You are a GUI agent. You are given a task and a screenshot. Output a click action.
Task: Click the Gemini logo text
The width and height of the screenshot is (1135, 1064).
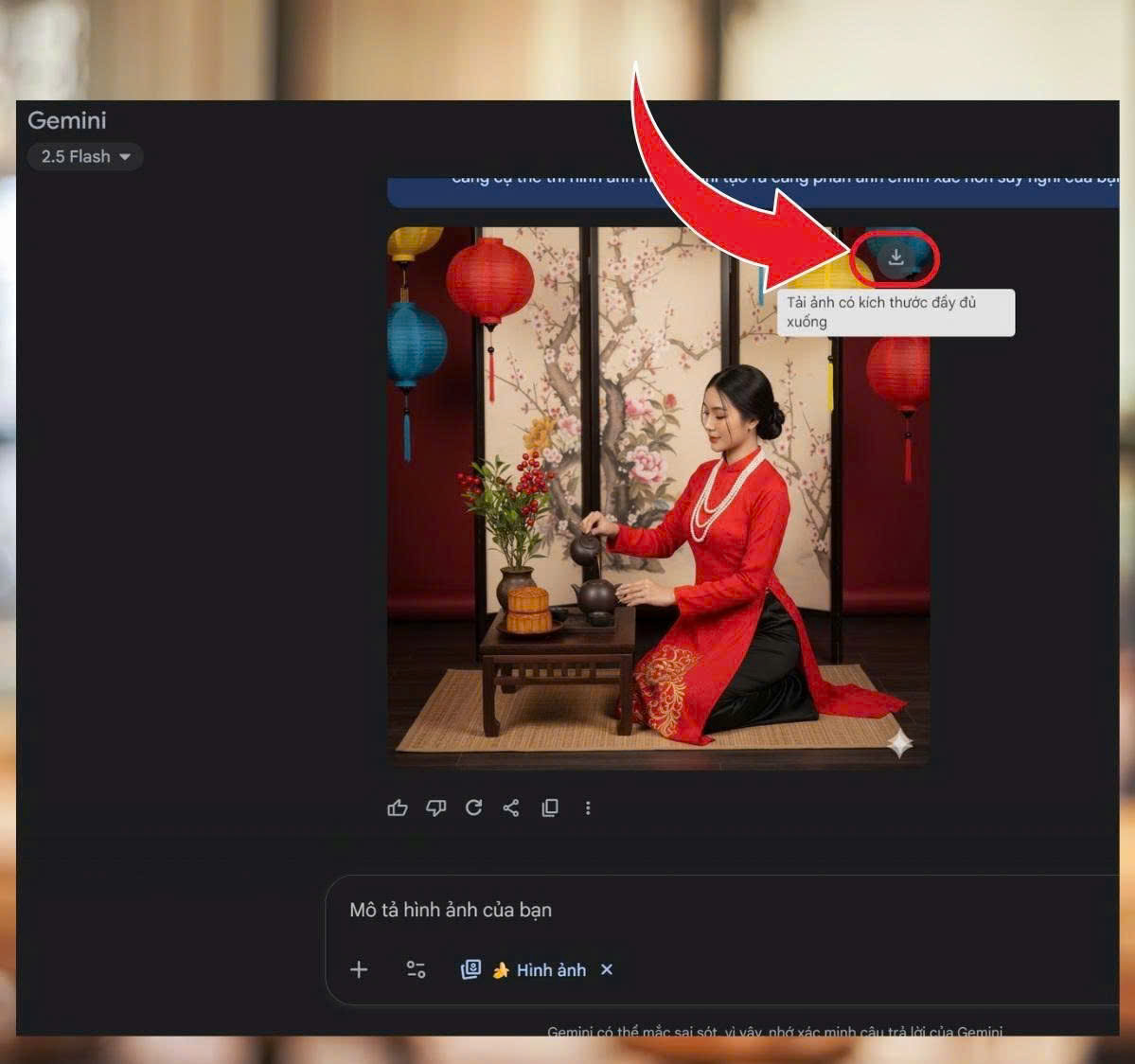[x=66, y=120]
